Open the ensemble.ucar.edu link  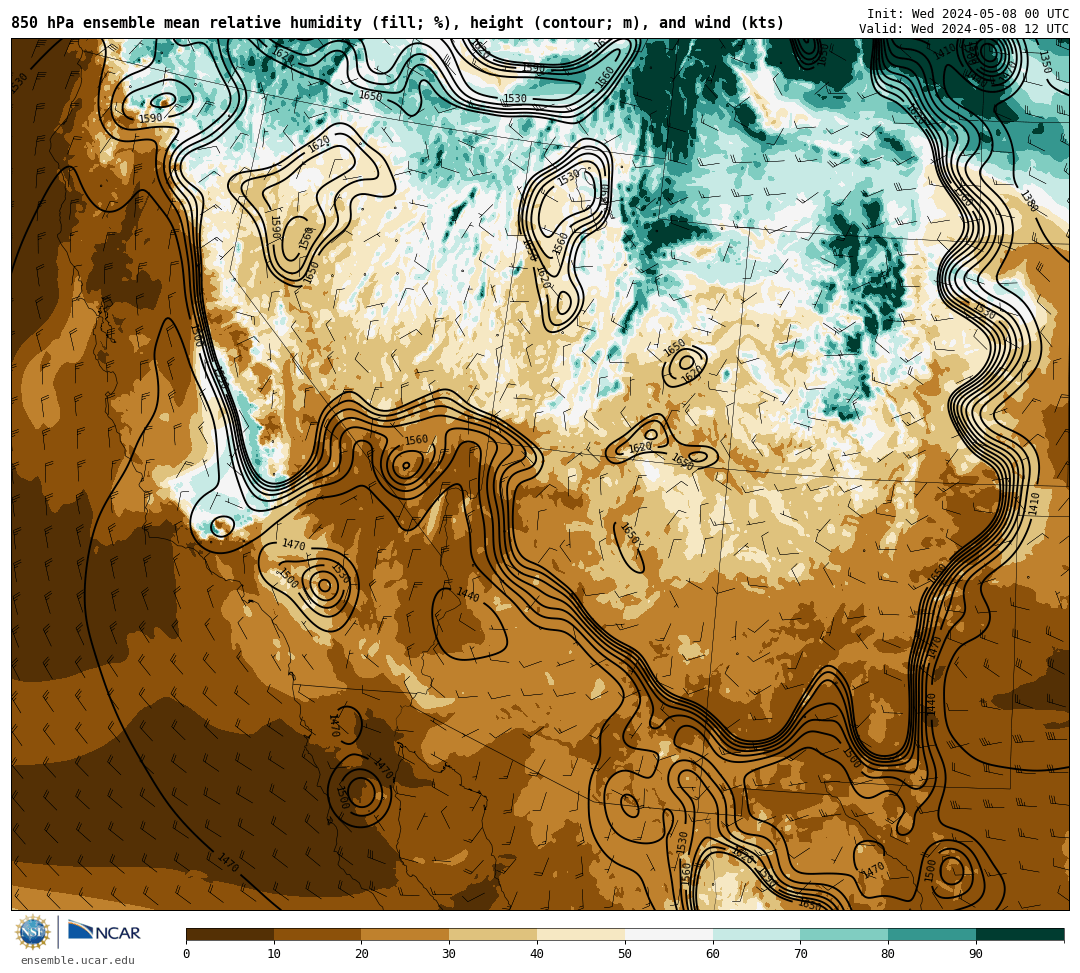pos(78,961)
